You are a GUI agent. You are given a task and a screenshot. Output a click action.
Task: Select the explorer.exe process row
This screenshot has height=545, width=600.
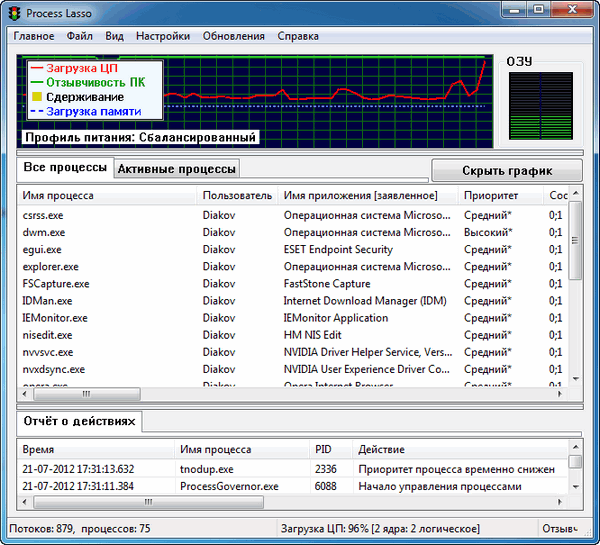click(50, 267)
